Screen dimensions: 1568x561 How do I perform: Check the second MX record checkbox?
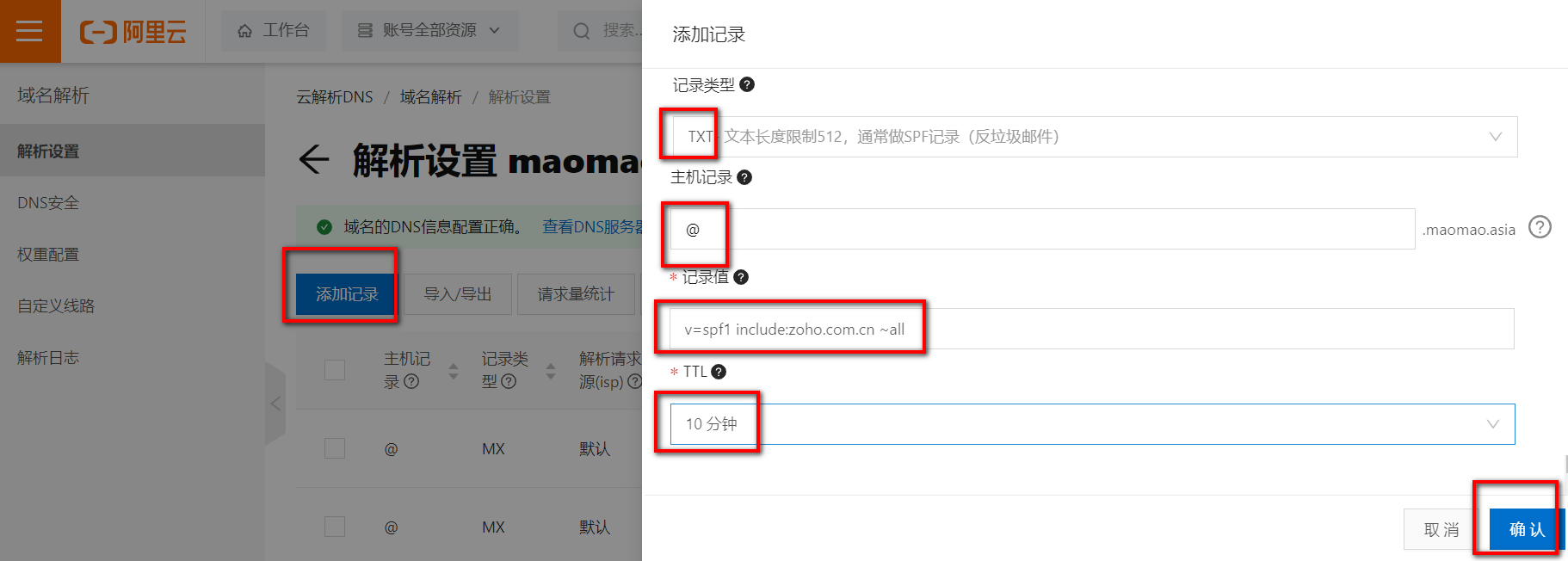coord(335,527)
